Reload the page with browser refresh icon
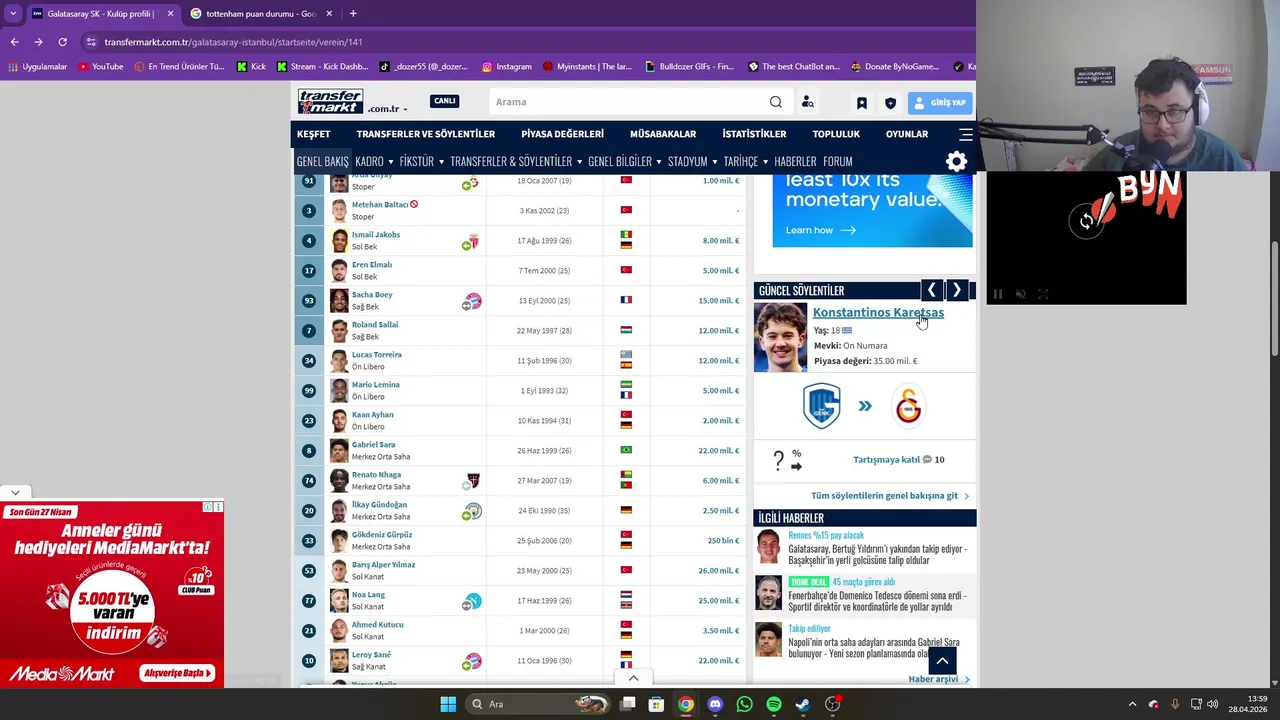Viewport: 1280px width, 720px height. pos(62,42)
